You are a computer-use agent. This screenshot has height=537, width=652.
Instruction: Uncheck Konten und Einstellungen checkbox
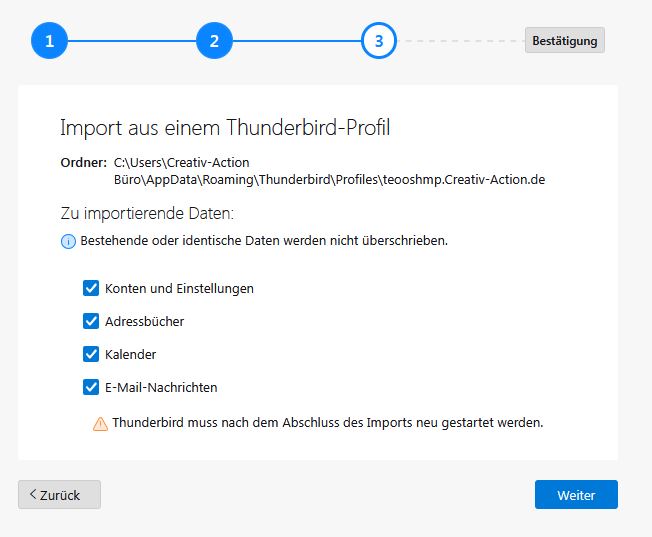coord(91,288)
